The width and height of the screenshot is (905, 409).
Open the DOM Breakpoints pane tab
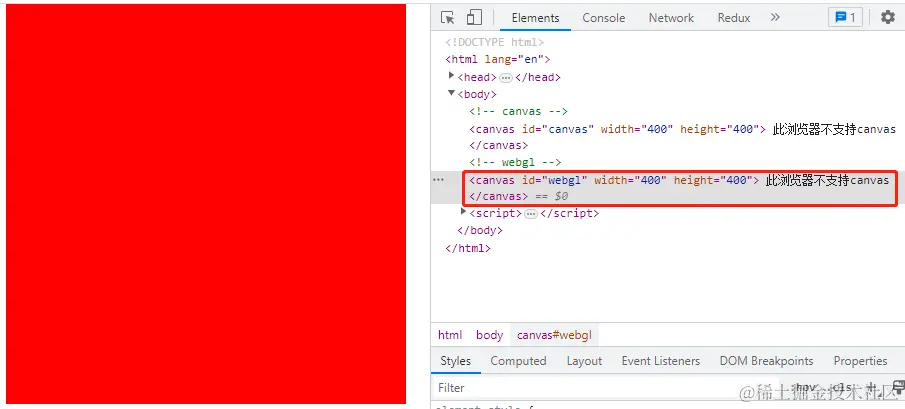click(766, 361)
